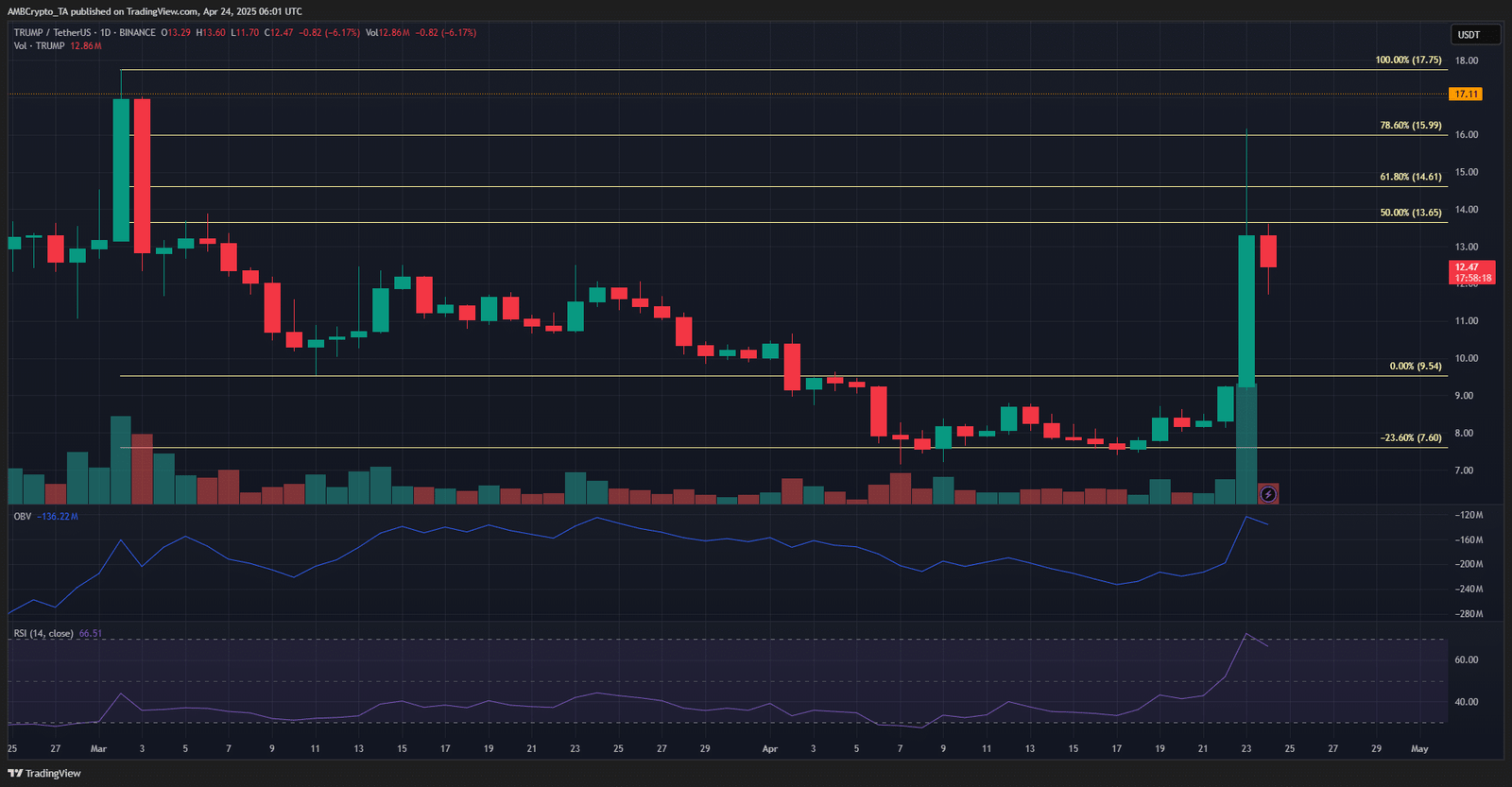Select the RSI (14, close) indicator label
Viewport: 1512px width, 787px height.
[x=43, y=634]
